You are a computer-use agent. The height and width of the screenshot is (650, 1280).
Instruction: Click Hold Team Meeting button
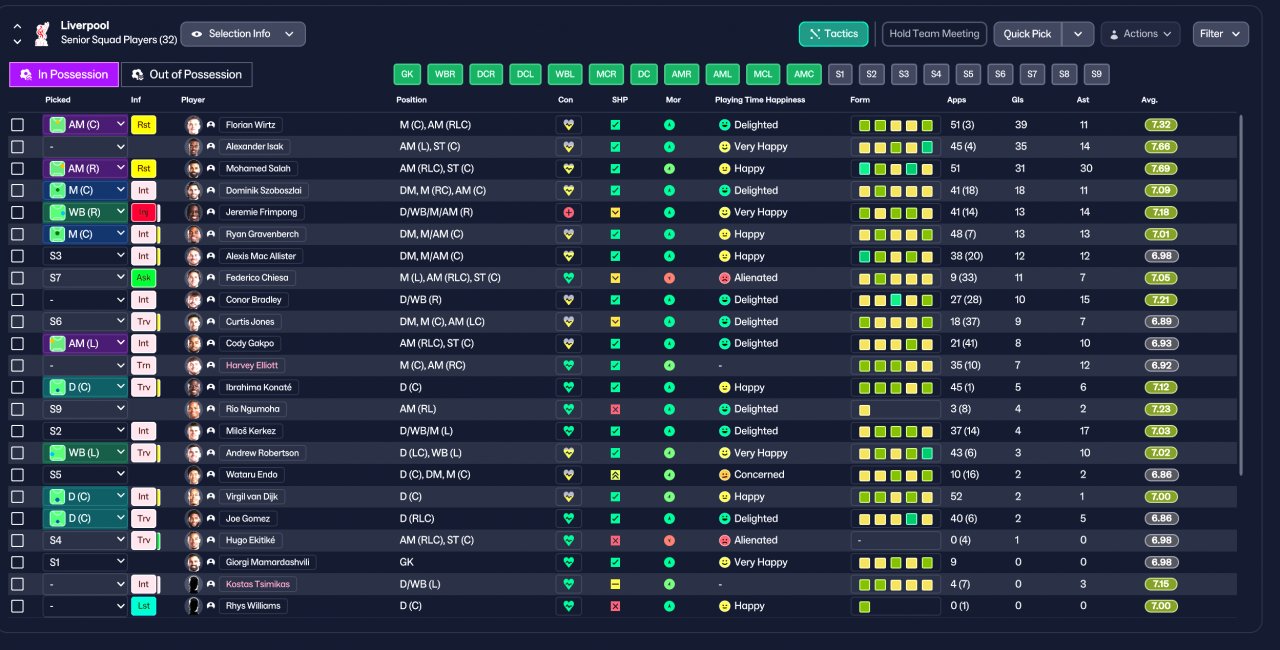click(x=934, y=34)
